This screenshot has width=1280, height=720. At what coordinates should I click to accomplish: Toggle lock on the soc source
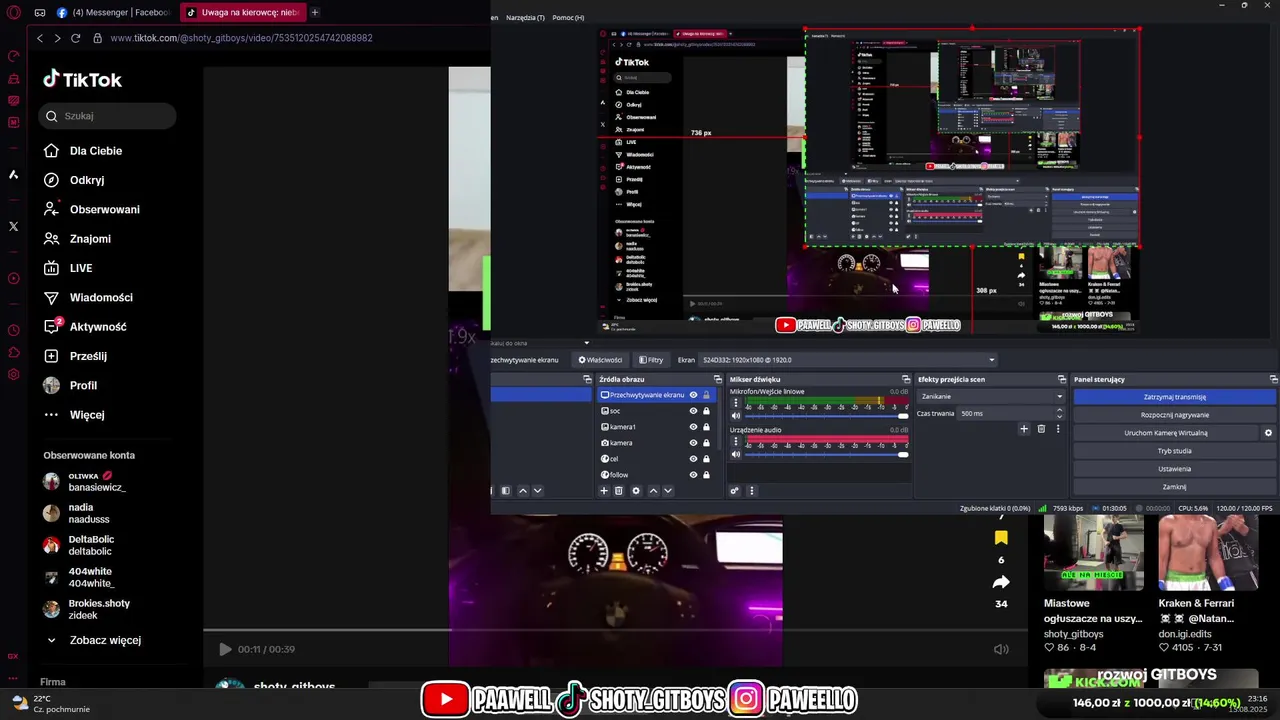pos(706,411)
